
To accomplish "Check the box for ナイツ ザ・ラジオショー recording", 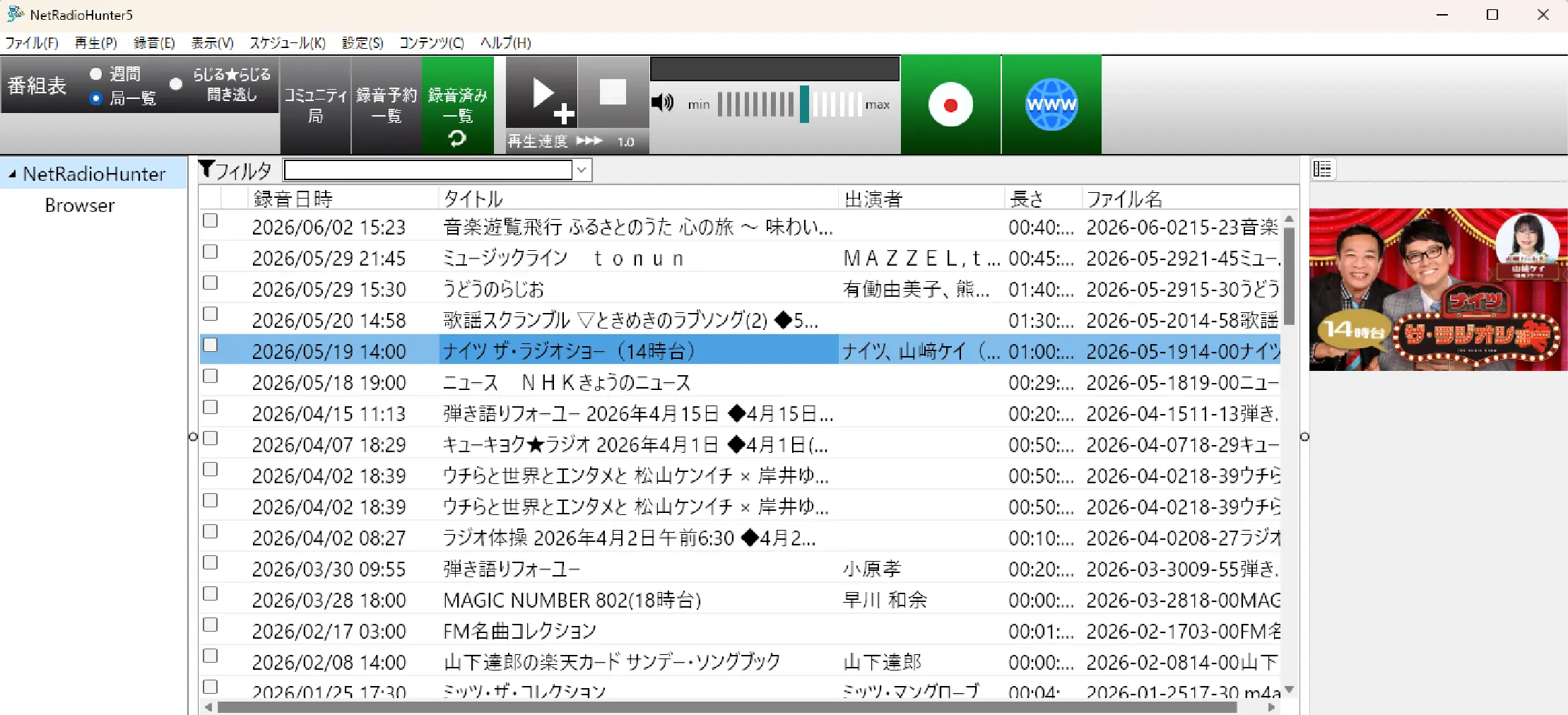I will click(210, 345).
